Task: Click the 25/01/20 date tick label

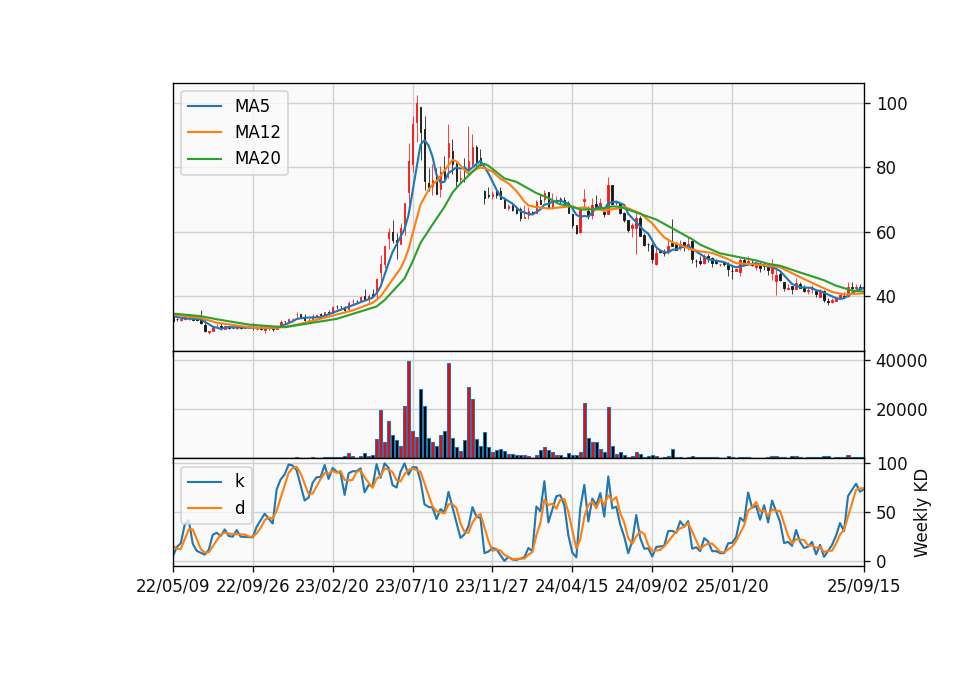Action: [x=732, y=586]
